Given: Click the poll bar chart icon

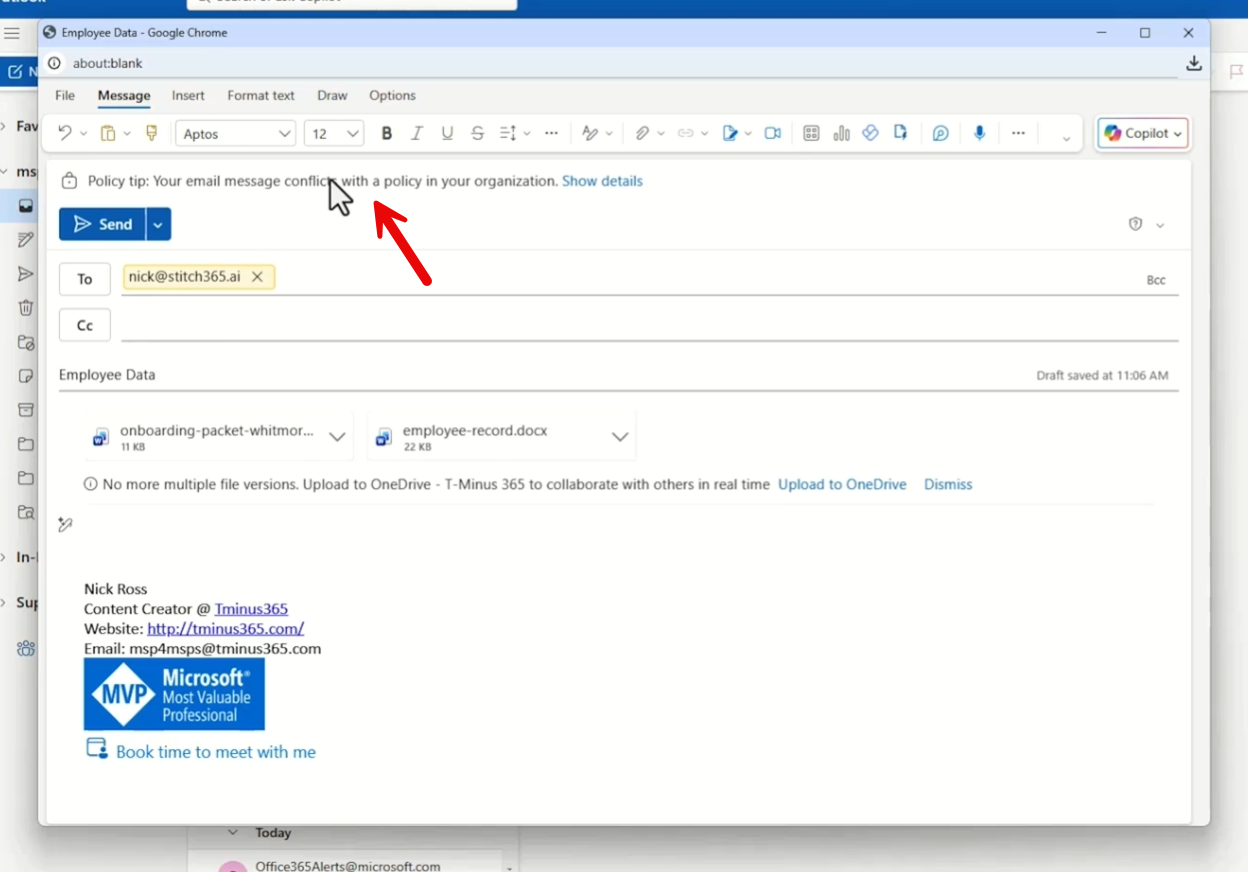Looking at the screenshot, I should click(841, 134).
